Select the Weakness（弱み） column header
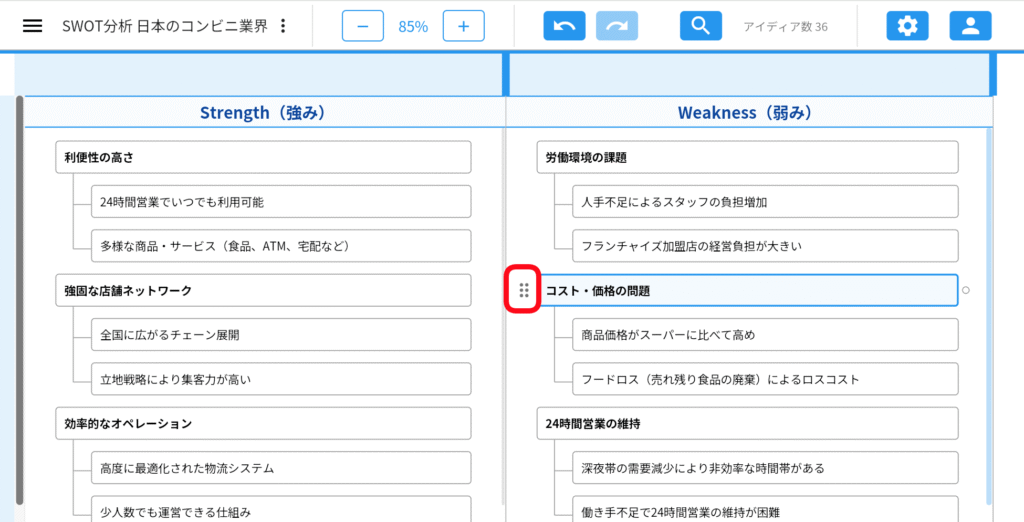The width and height of the screenshot is (1024, 522). (x=745, y=113)
